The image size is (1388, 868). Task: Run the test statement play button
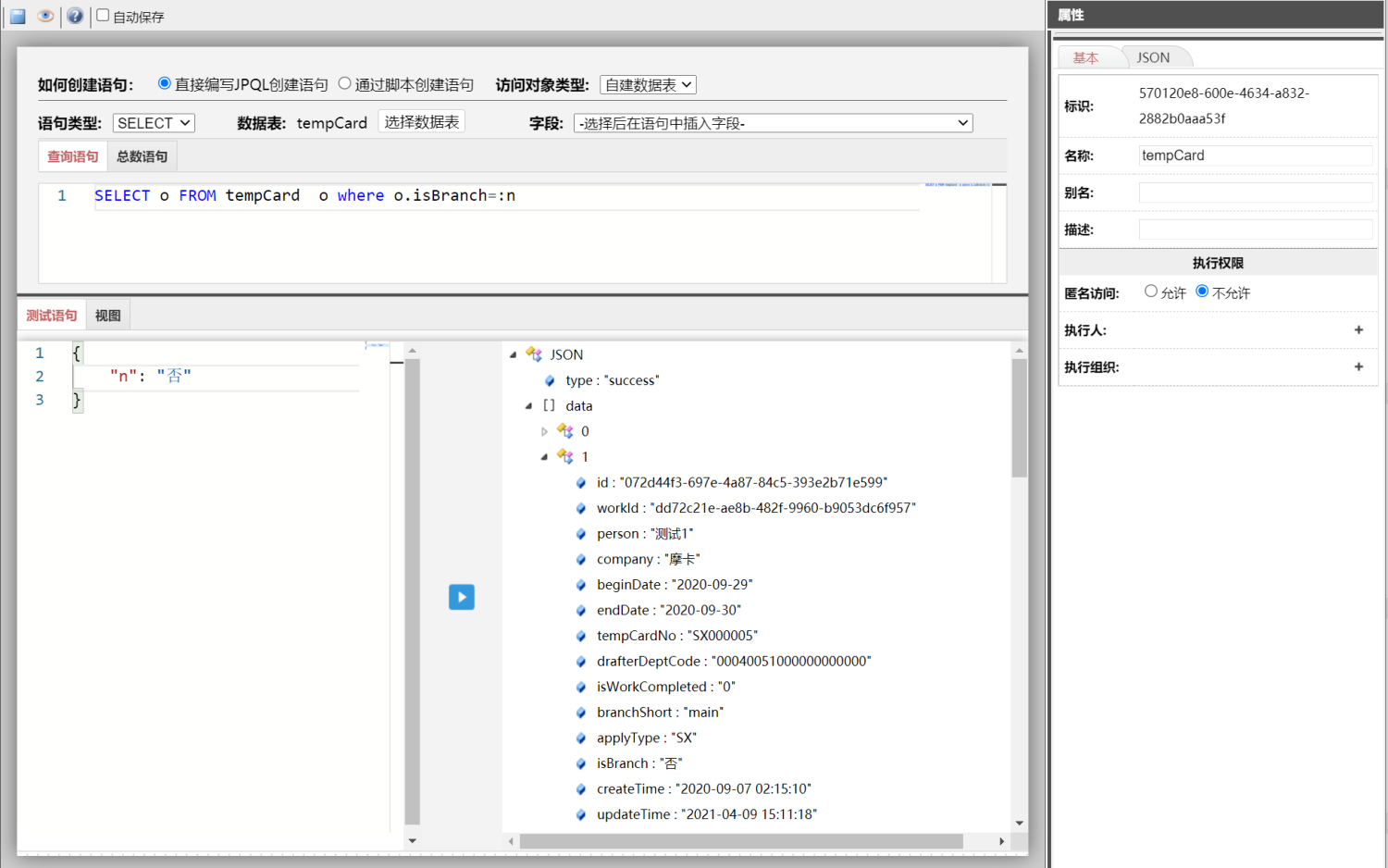coord(461,597)
